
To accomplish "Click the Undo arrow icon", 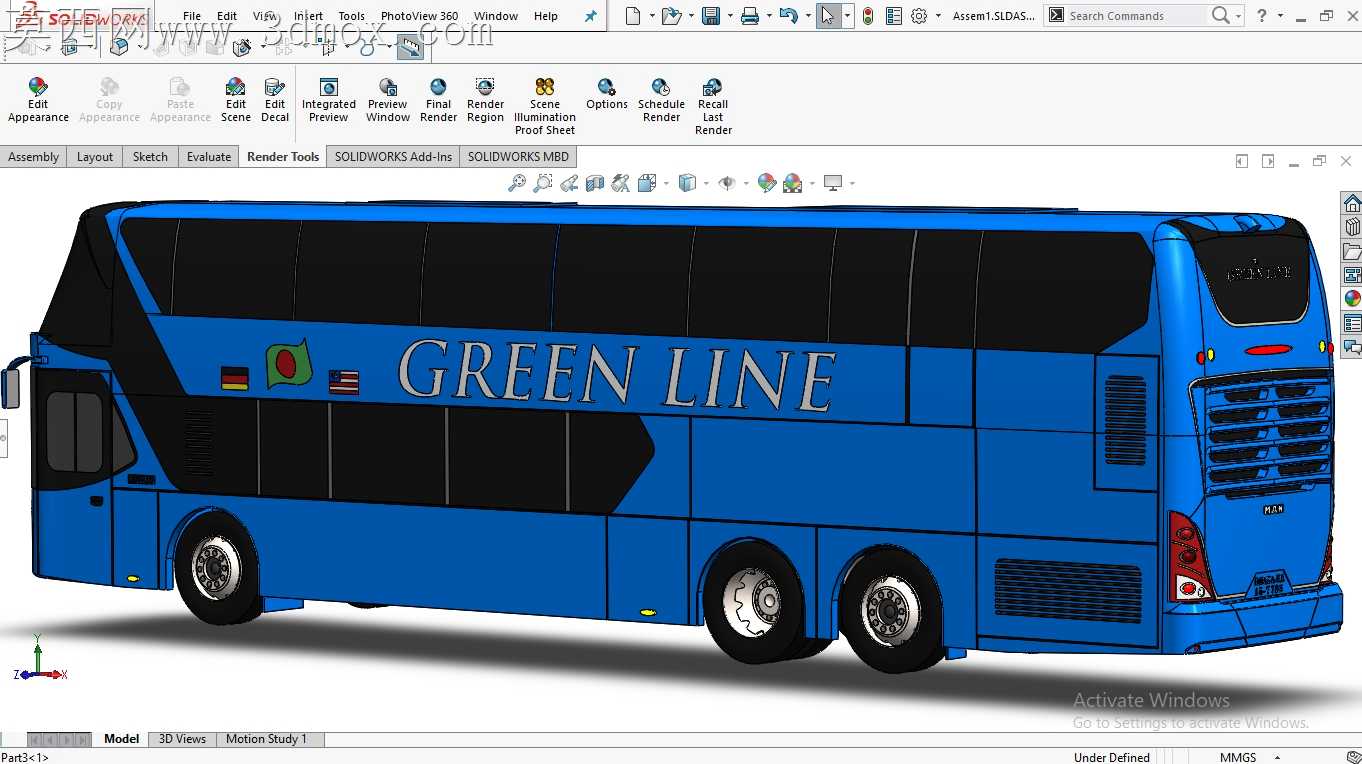I will 788,16.
